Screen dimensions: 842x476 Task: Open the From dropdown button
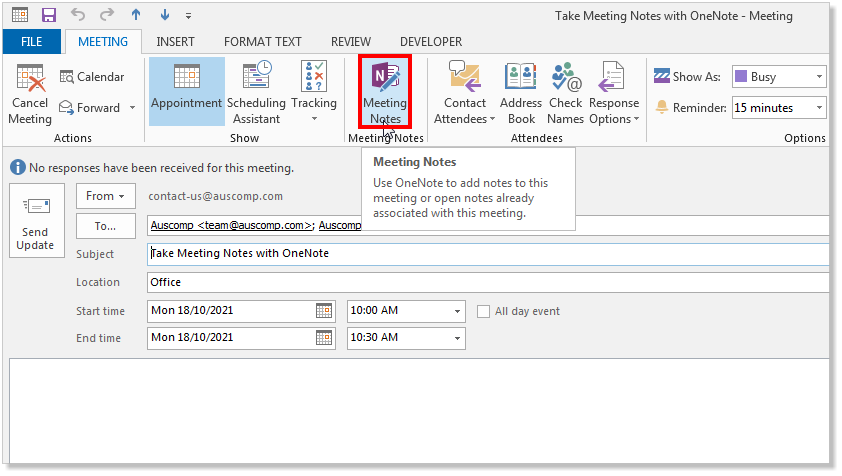(x=106, y=196)
